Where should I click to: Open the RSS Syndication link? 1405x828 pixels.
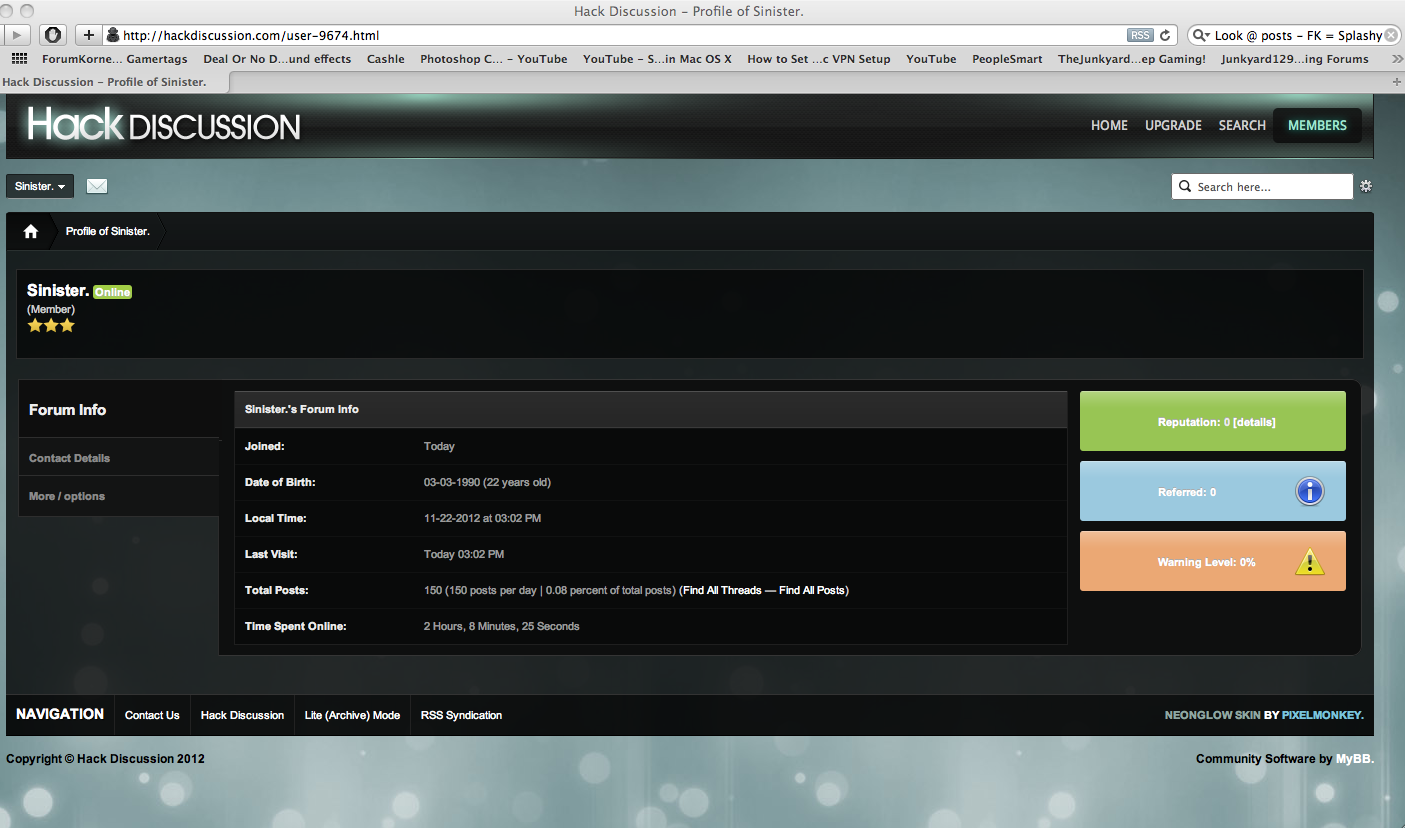pos(461,715)
